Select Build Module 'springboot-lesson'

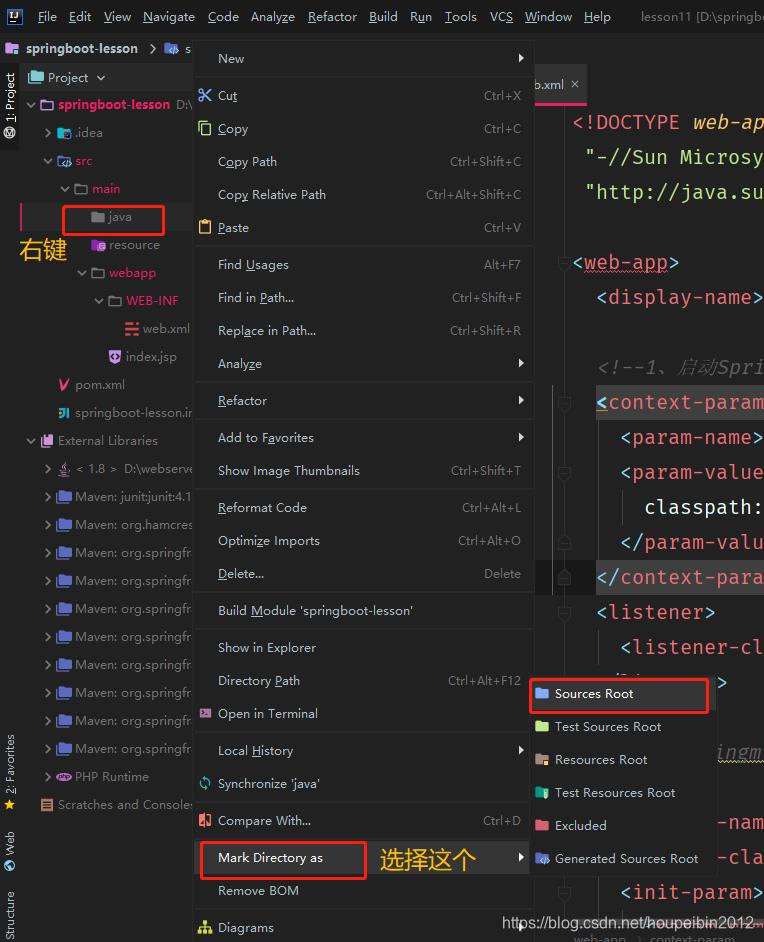click(364, 610)
